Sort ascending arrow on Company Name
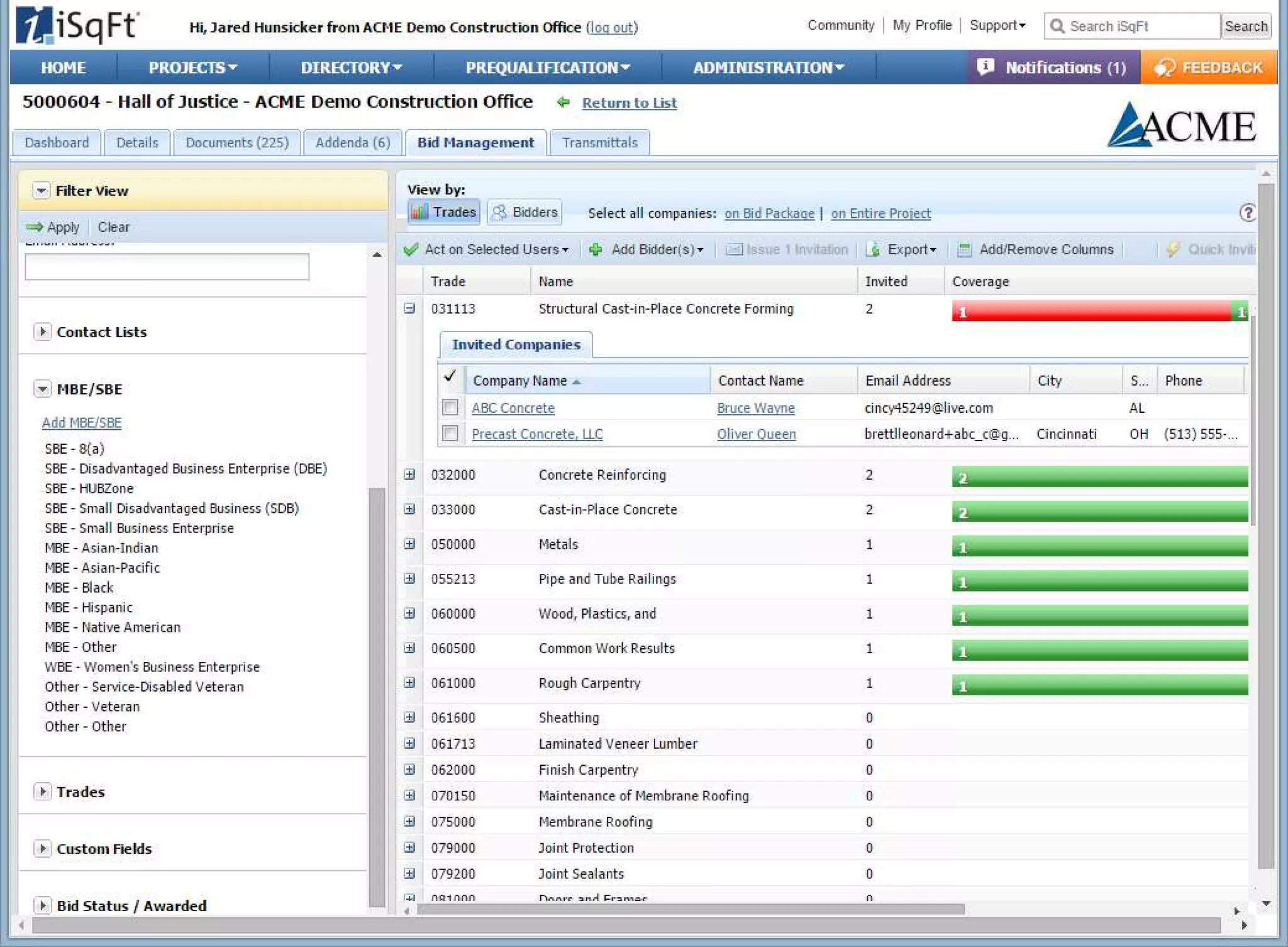Image resolution: width=1288 pixels, height=947 pixels. 577,381
